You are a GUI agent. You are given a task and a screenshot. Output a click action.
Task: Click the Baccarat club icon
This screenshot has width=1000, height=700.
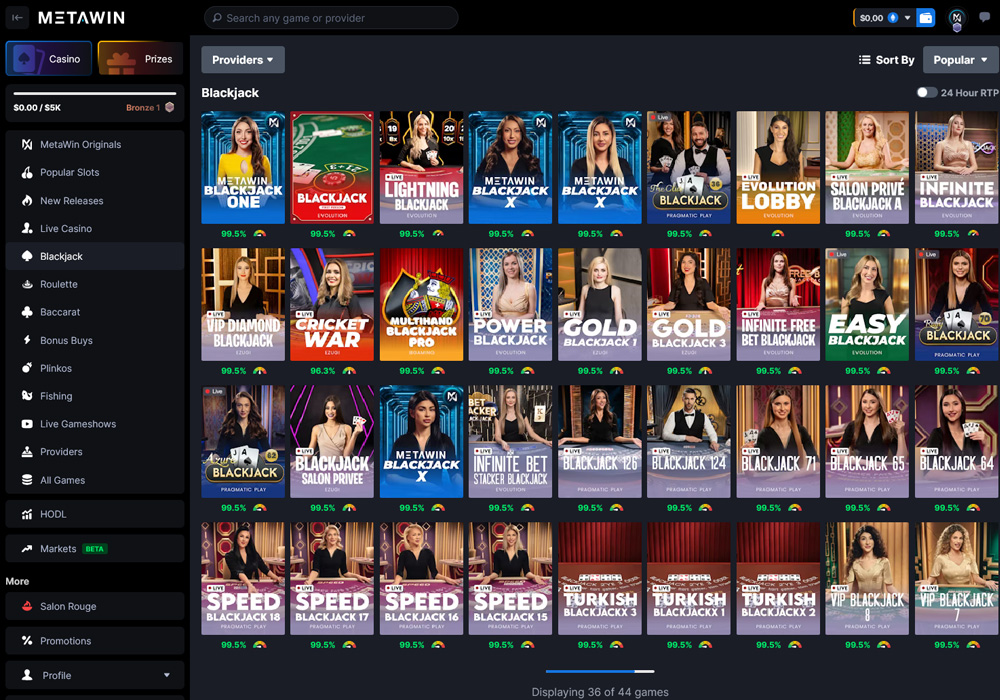pyautogui.click(x=27, y=312)
